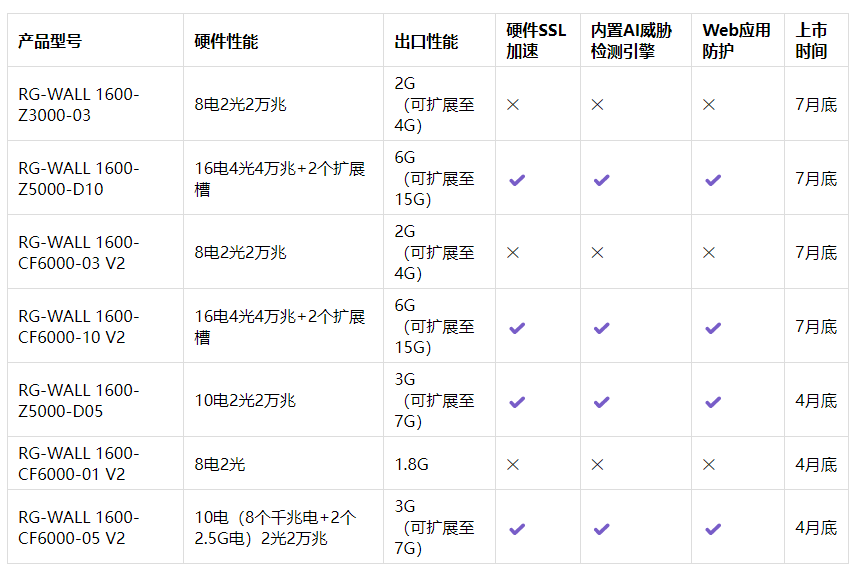The width and height of the screenshot is (854, 571).
Task: Click SSL check mark in CF6000-10 V2 row
Action: point(517,328)
